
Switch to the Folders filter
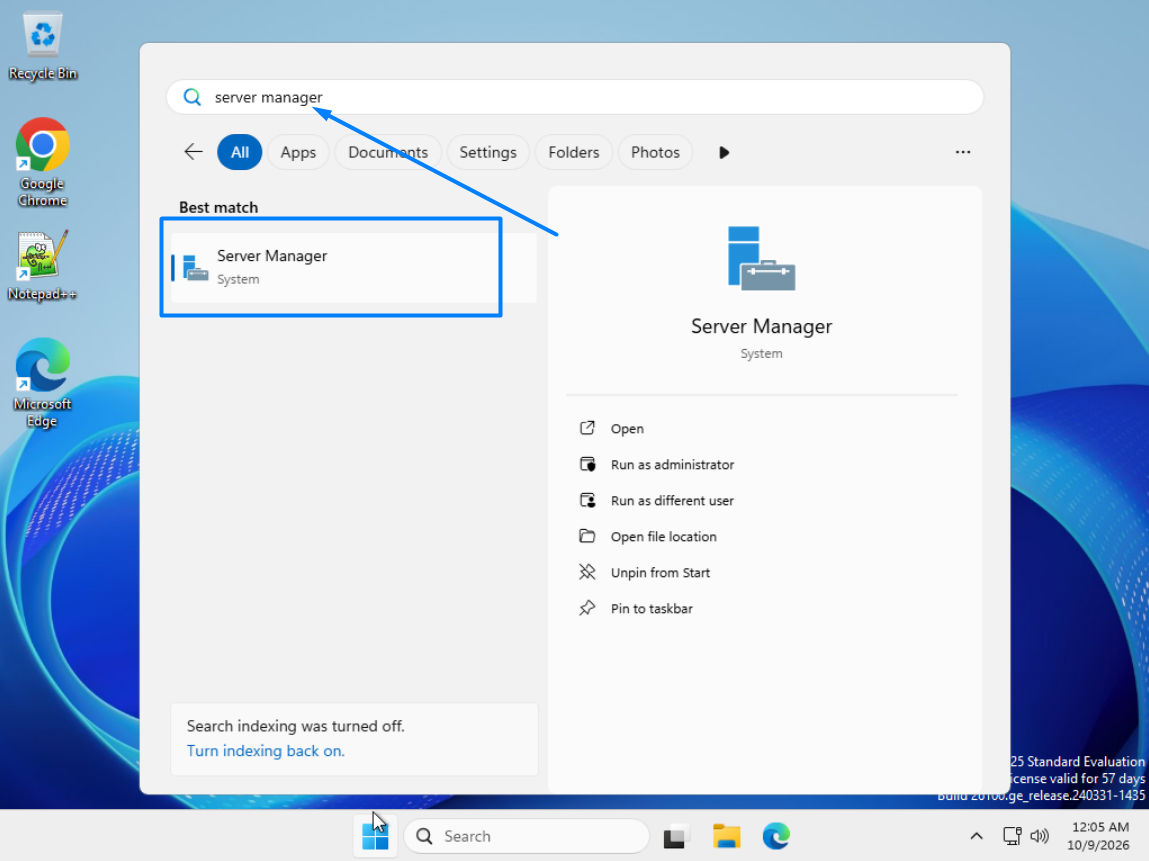[574, 152]
